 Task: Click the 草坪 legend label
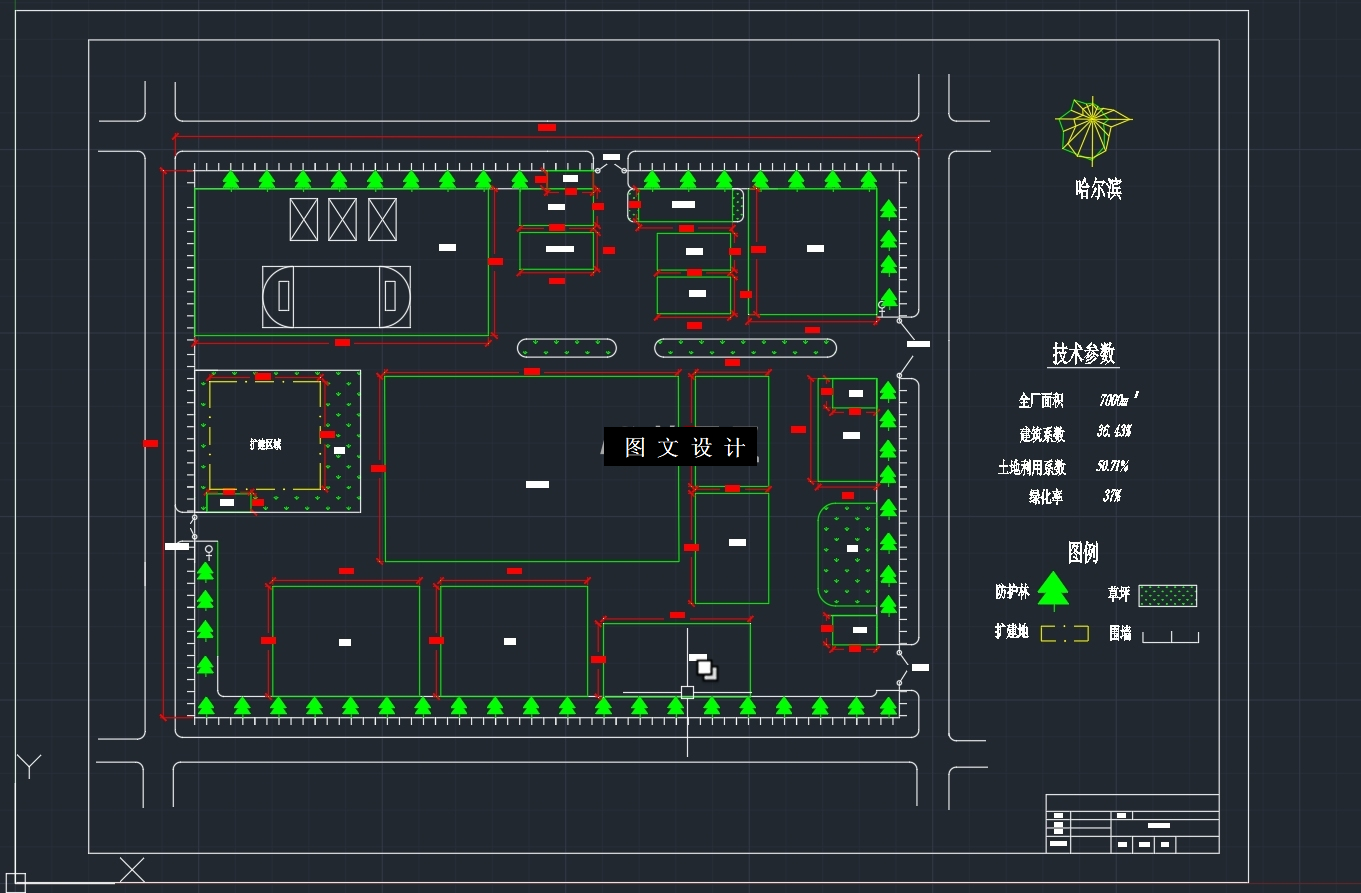pyautogui.click(x=1119, y=594)
